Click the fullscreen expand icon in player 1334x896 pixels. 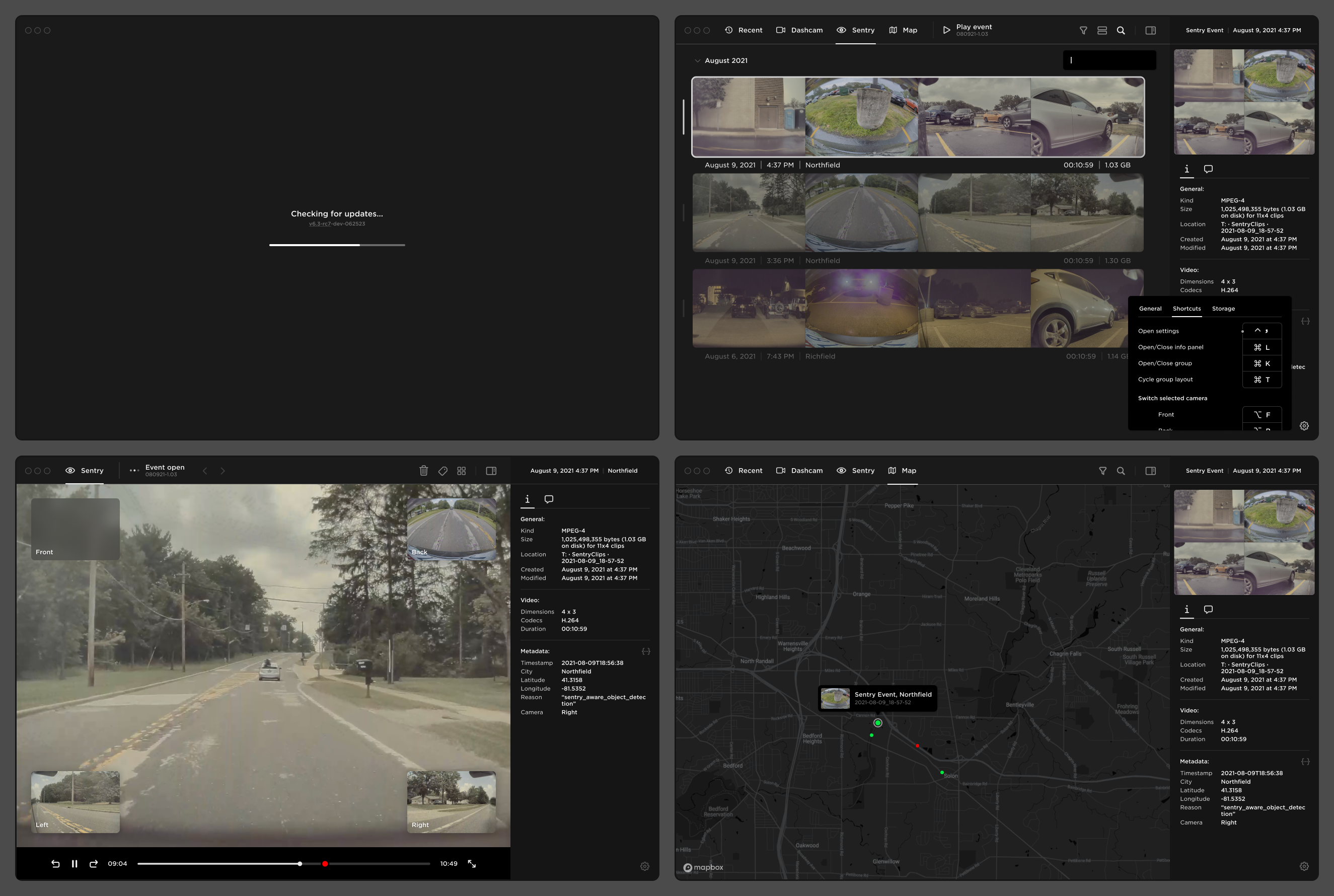(x=472, y=863)
